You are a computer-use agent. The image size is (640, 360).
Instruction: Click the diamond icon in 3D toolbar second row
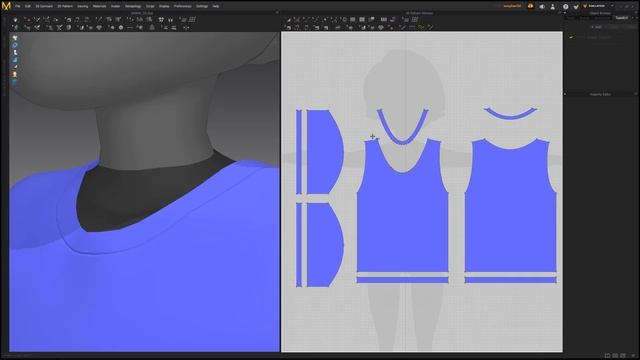[x=99, y=28]
